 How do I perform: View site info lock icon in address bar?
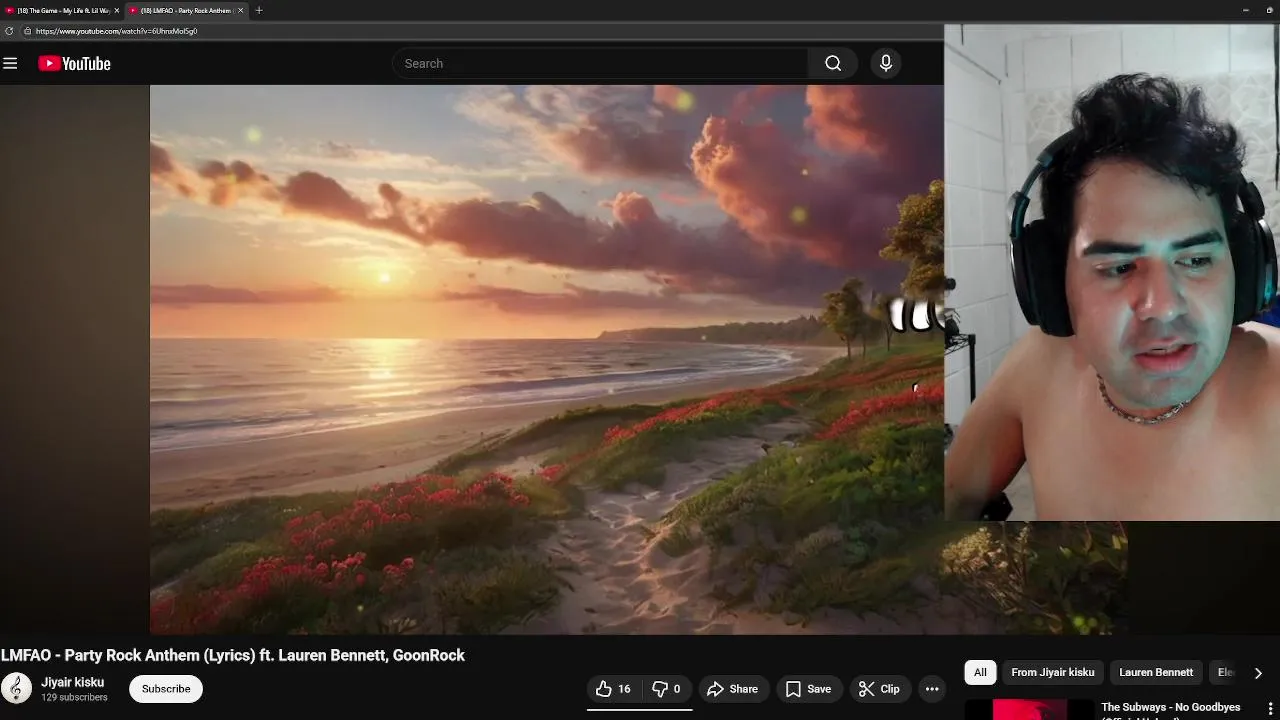28,31
